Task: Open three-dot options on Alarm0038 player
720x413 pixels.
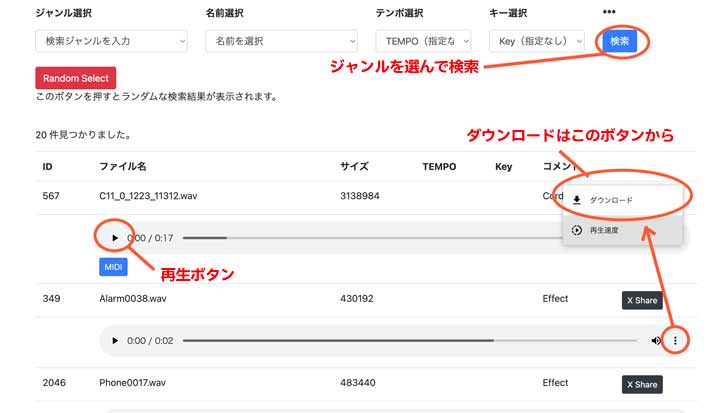Action: coord(675,341)
